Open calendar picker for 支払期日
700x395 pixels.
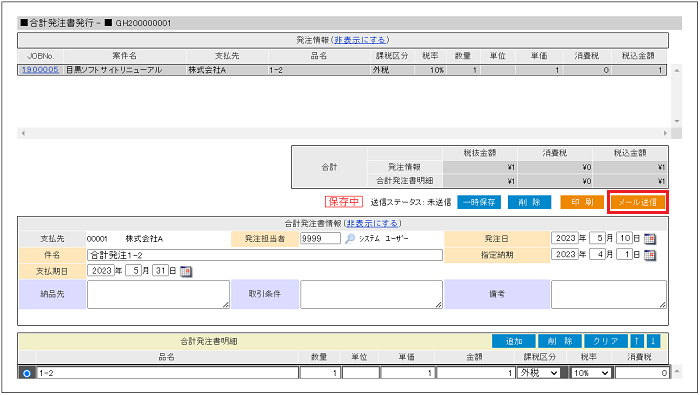(186, 271)
